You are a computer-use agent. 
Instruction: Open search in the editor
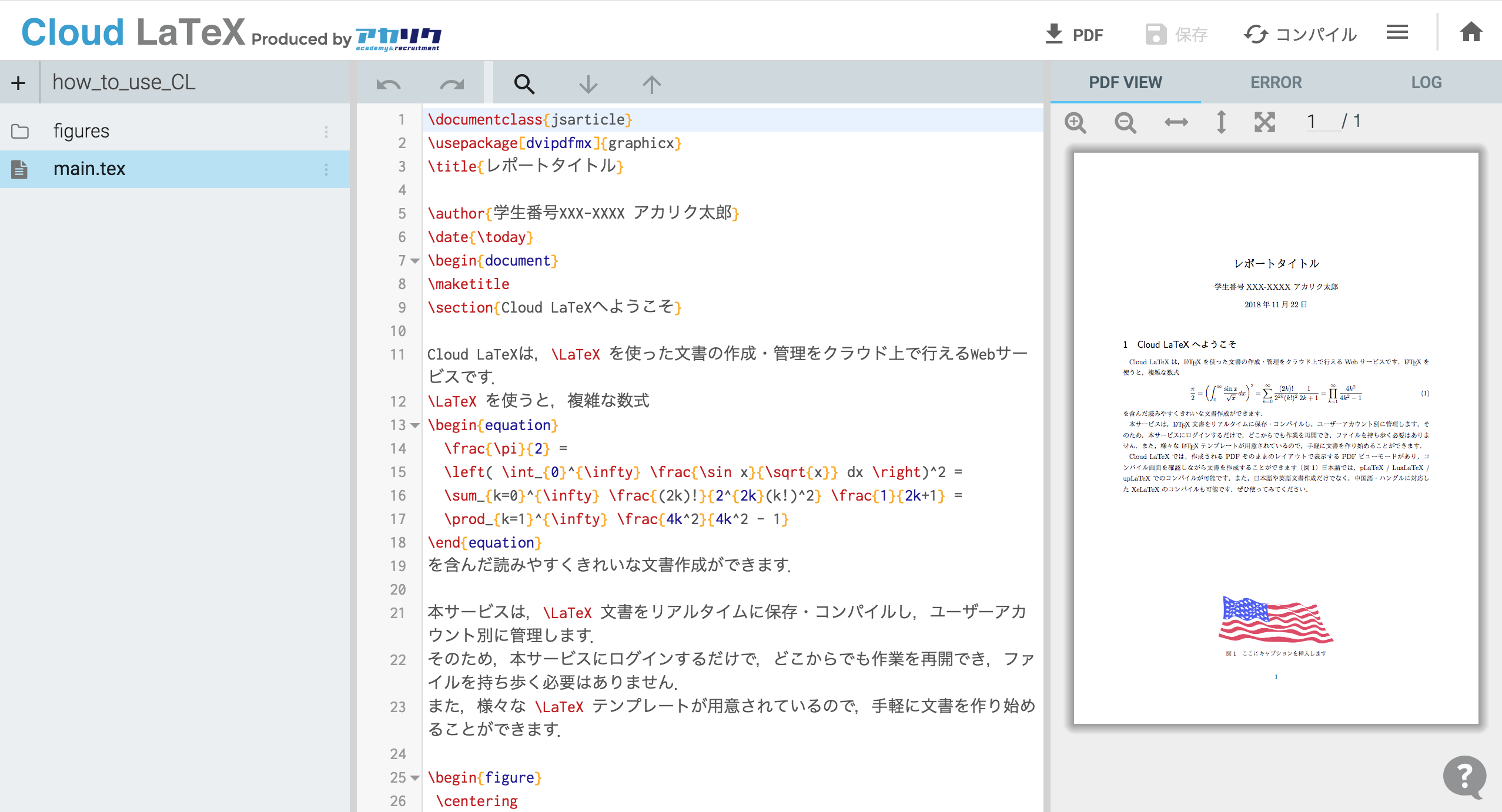tap(524, 85)
